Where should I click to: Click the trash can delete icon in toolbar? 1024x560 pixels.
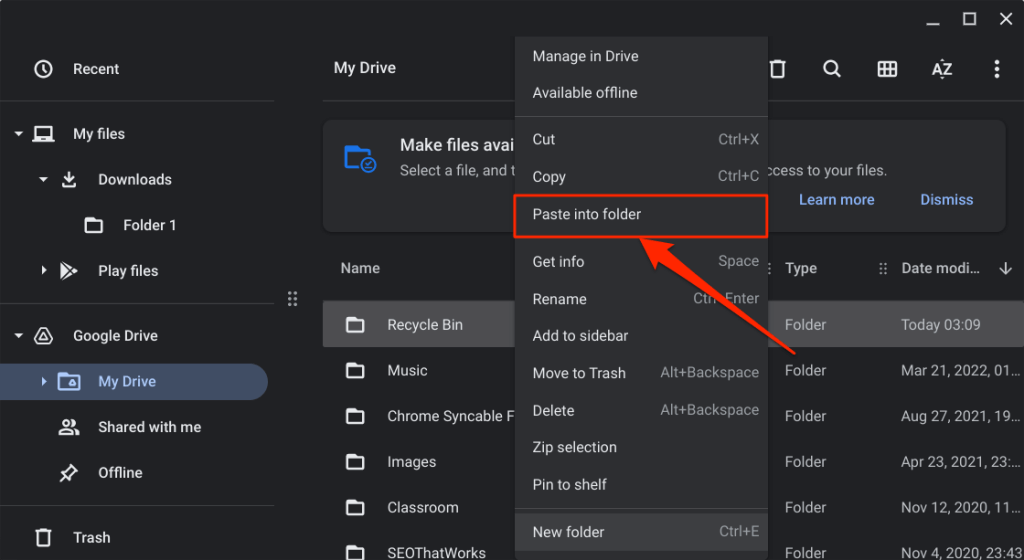tap(777, 69)
